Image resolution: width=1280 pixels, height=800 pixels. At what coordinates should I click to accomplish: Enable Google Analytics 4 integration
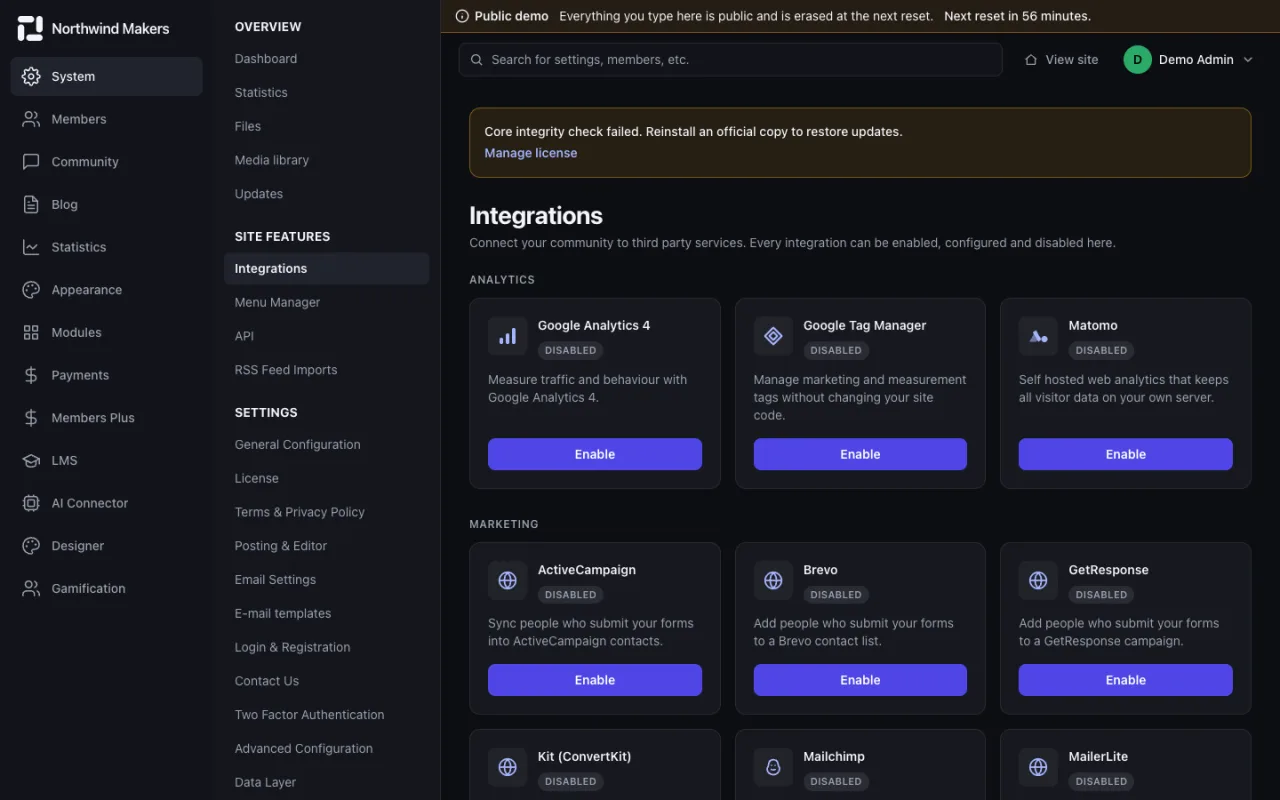(595, 454)
